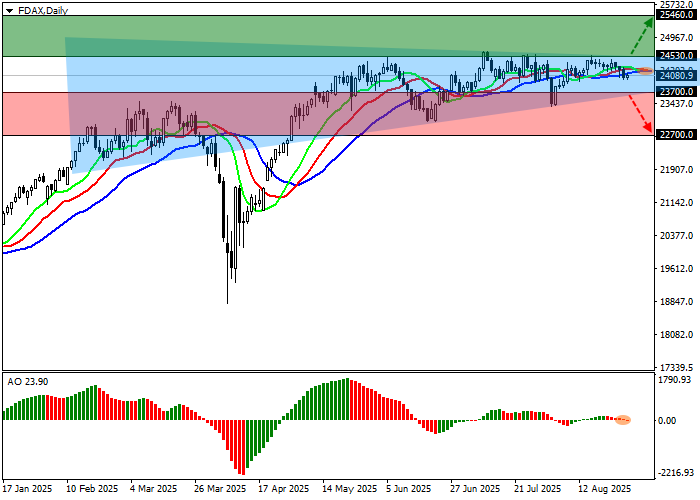Click the 4 Mar 2025 date label
Viewport: 700px width, 500px height.
click(154, 489)
